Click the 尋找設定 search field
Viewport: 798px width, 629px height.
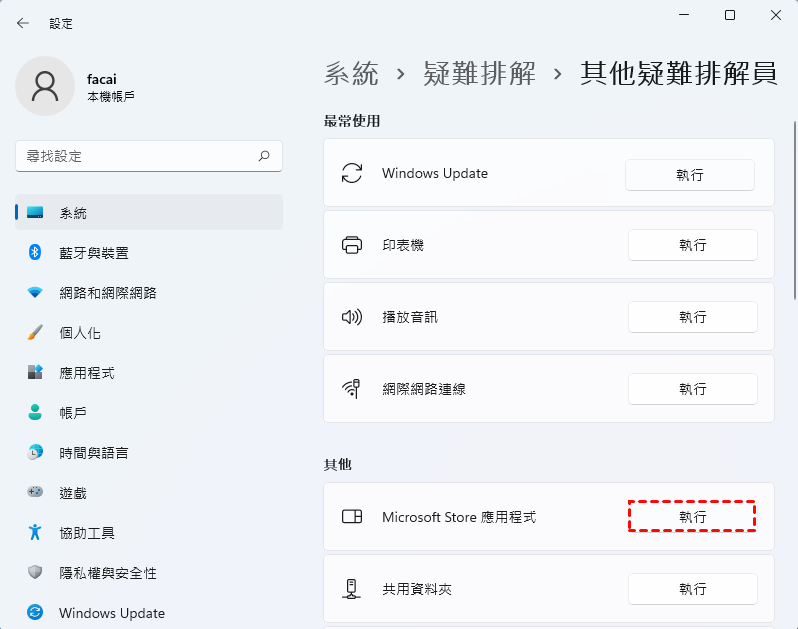pos(149,156)
